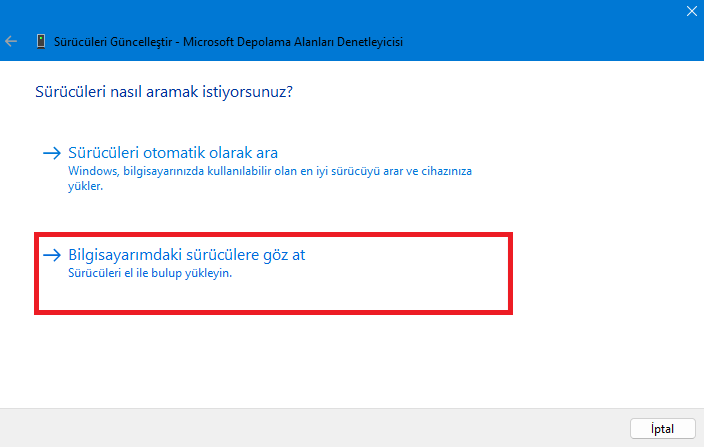The height and width of the screenshot is (447, 704).
Task: Click arrow icon beside 'Sürücüleri otomatik olarak ara'
Action: (x=52, y=153)
